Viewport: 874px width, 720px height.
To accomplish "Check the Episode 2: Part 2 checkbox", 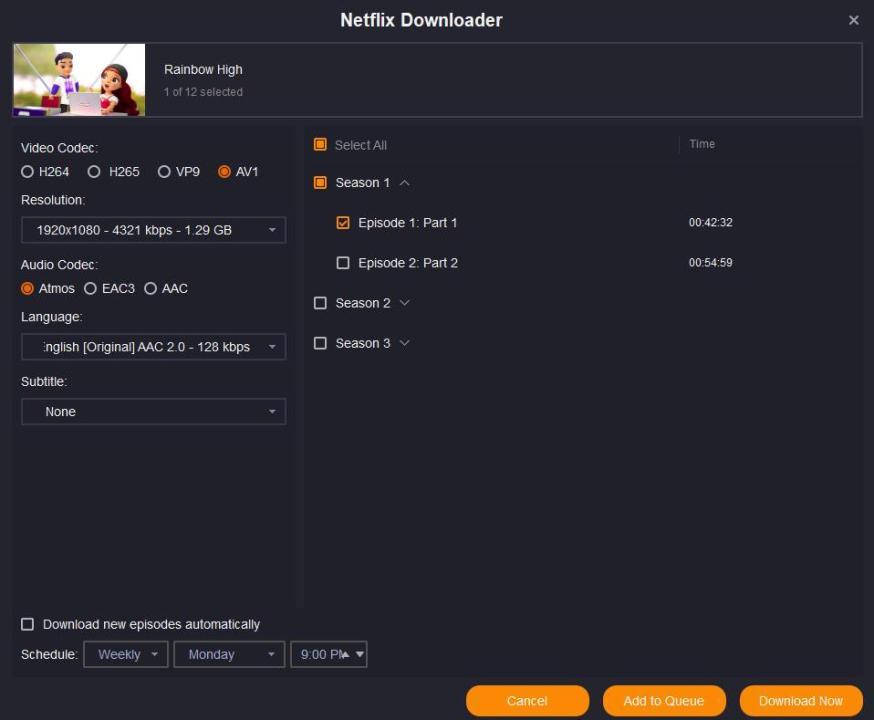I will coord(343,263).
